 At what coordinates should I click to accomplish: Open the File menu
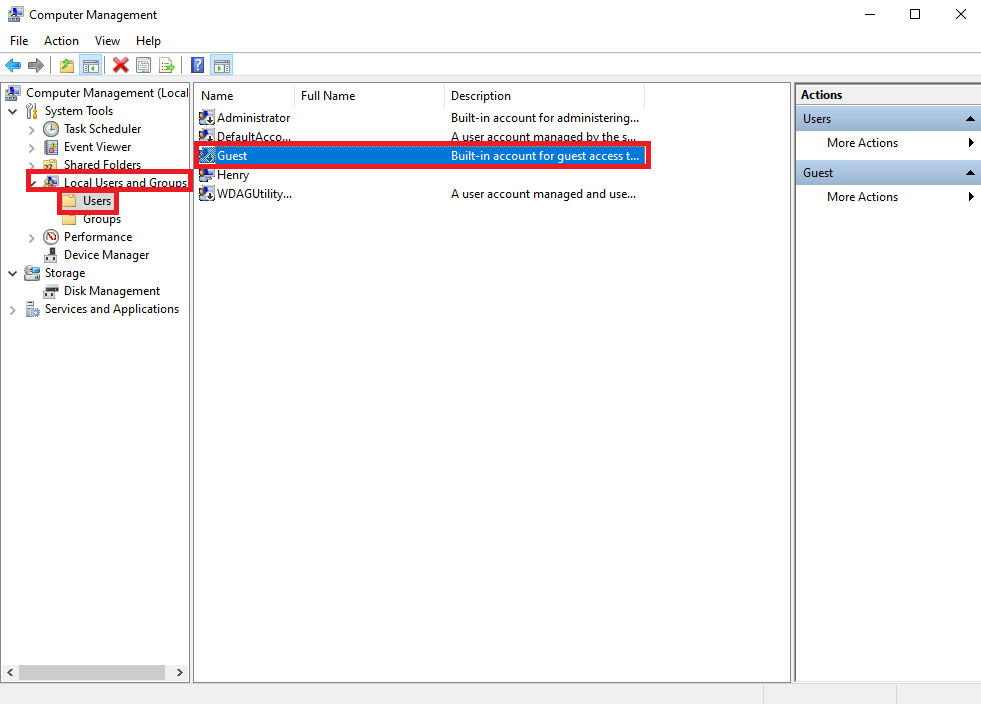19,41
